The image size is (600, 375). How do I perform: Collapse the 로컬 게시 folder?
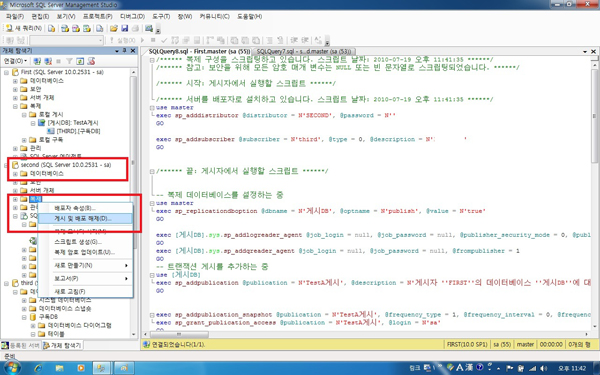coord(24,114)
